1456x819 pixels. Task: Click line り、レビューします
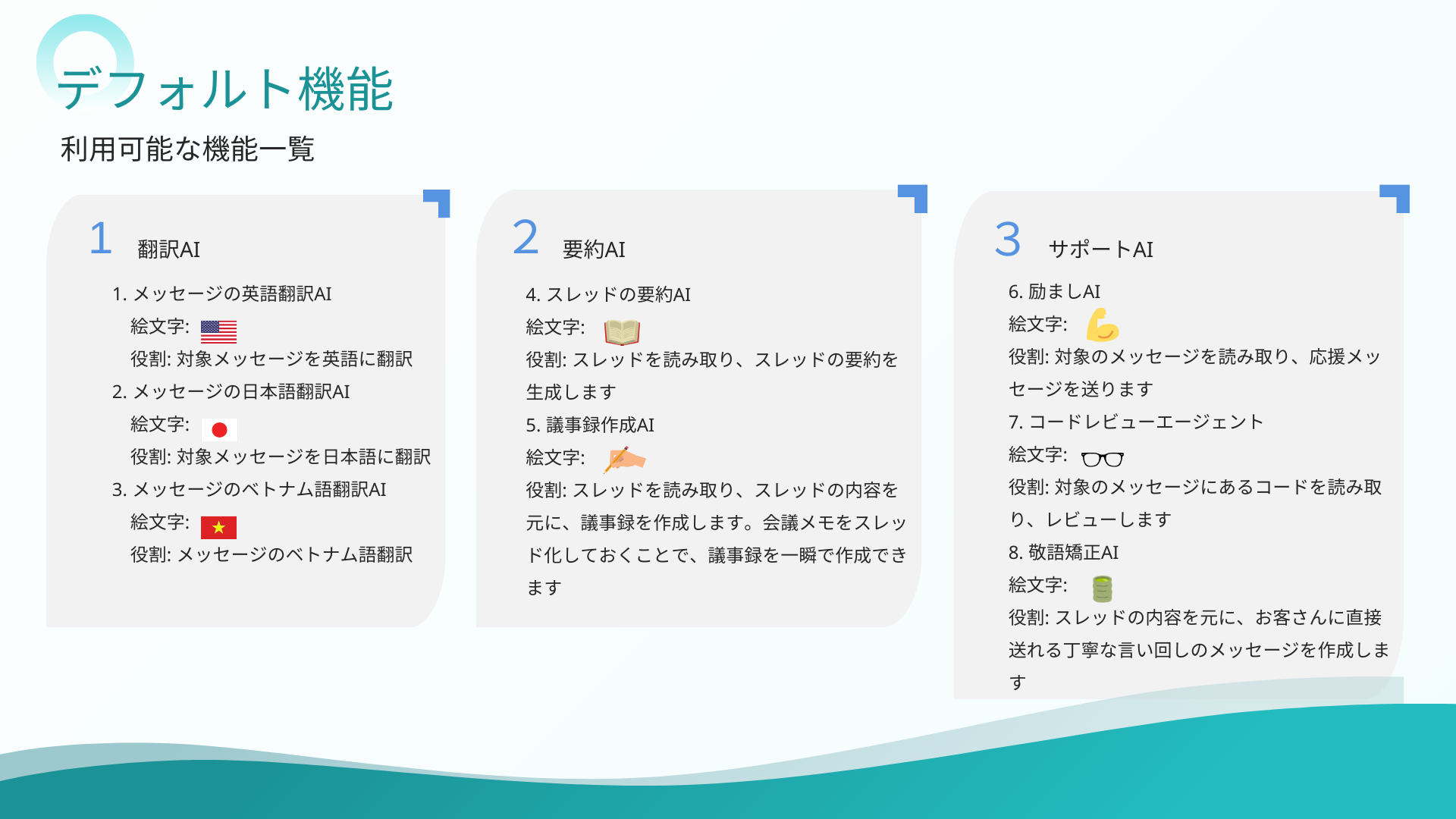(1090, 519)
